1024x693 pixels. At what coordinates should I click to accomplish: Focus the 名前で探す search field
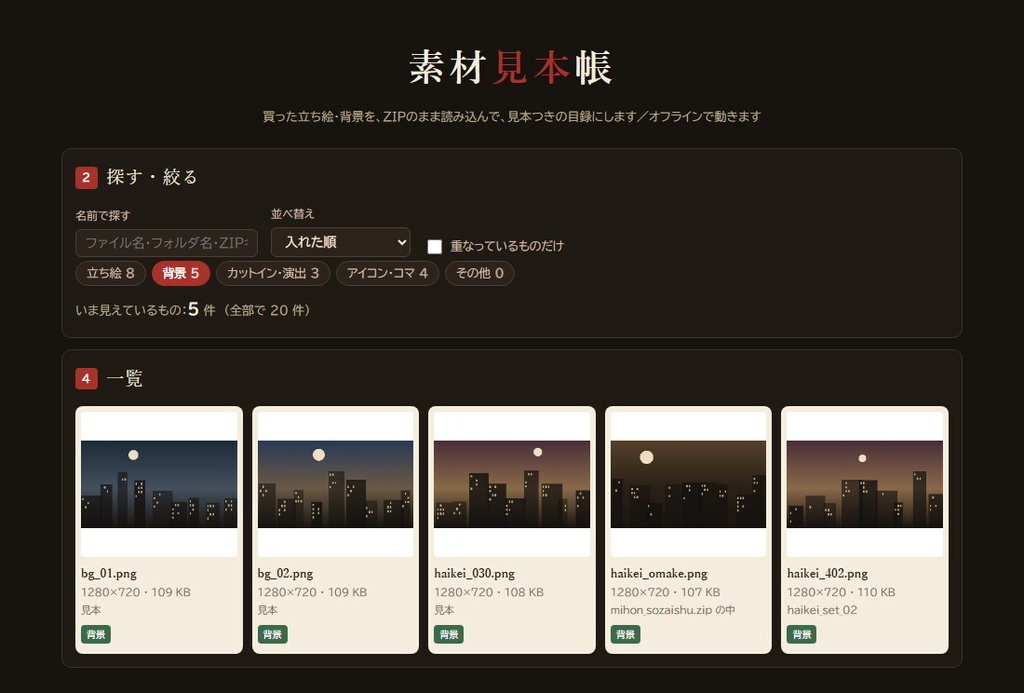tap(167, 243)
